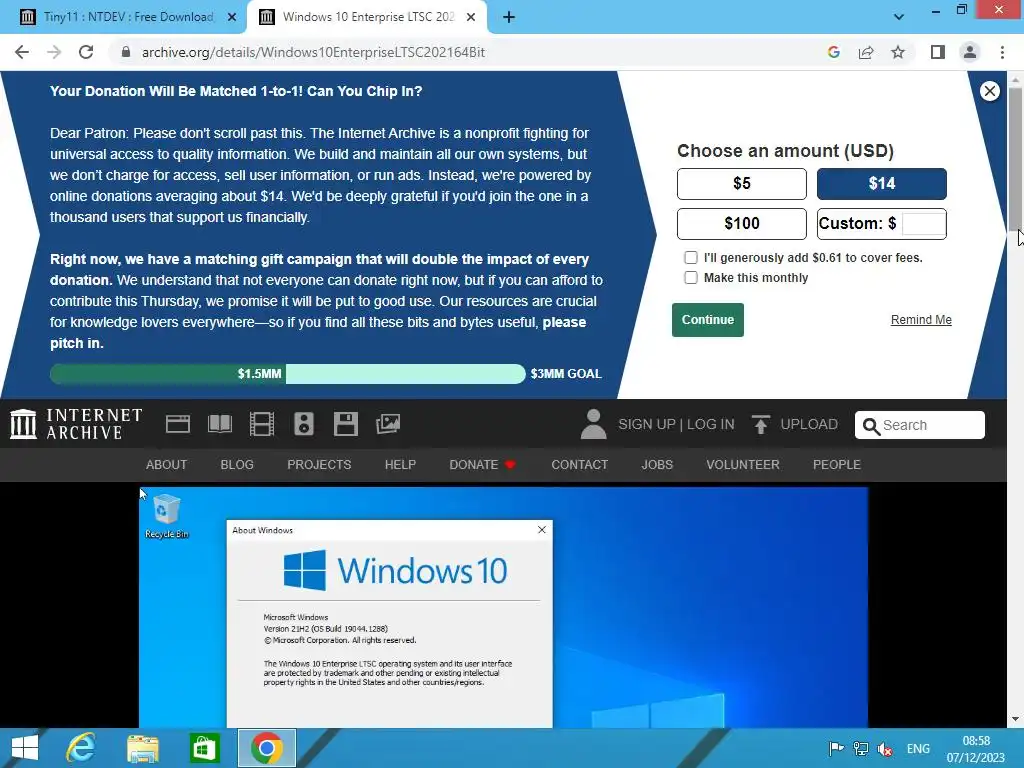Click the UPLOAD link
The width and height of the screenshot is (1024, 768).
[808, 424]
